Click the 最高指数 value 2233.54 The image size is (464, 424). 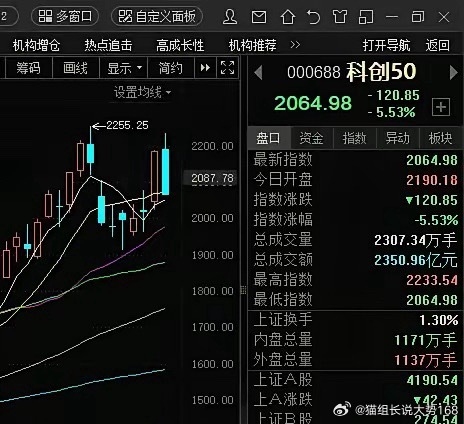click(x=432, y=280)
